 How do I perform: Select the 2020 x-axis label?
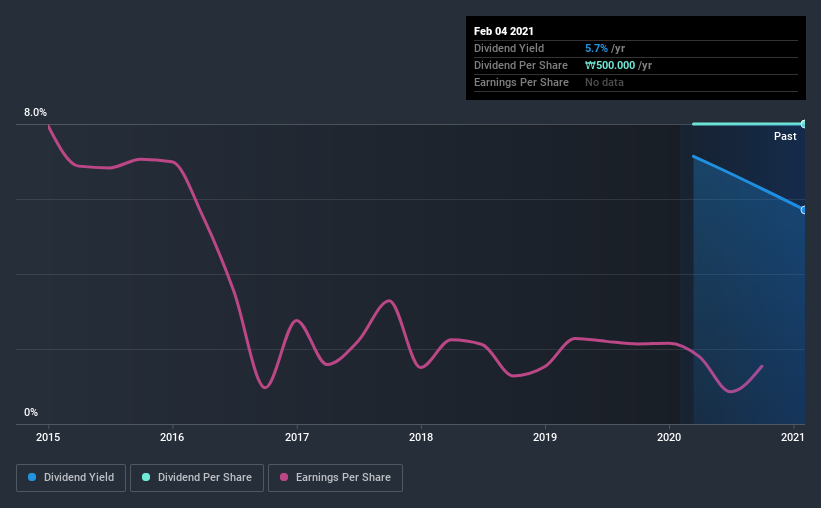669,437
